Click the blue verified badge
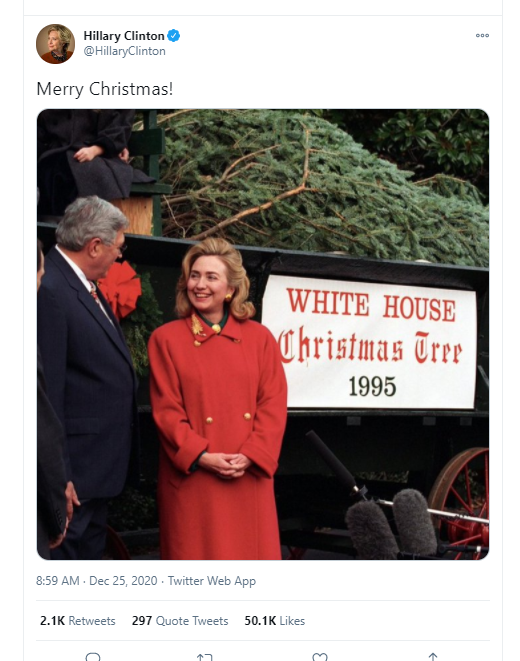The width and height of the screenshot is (520, 661). 174,36
